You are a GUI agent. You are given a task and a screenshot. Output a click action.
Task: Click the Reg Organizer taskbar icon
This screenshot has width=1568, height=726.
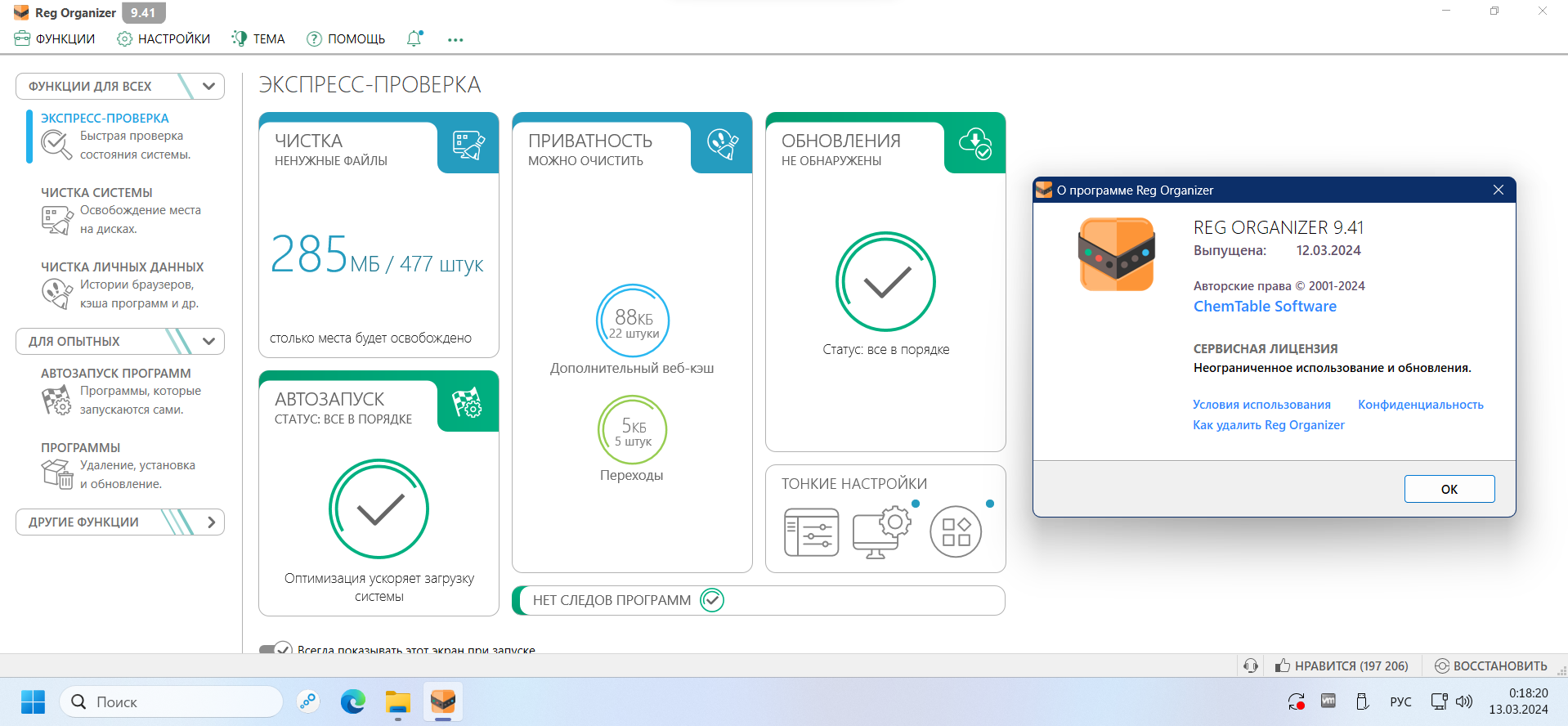pos(443,701)
